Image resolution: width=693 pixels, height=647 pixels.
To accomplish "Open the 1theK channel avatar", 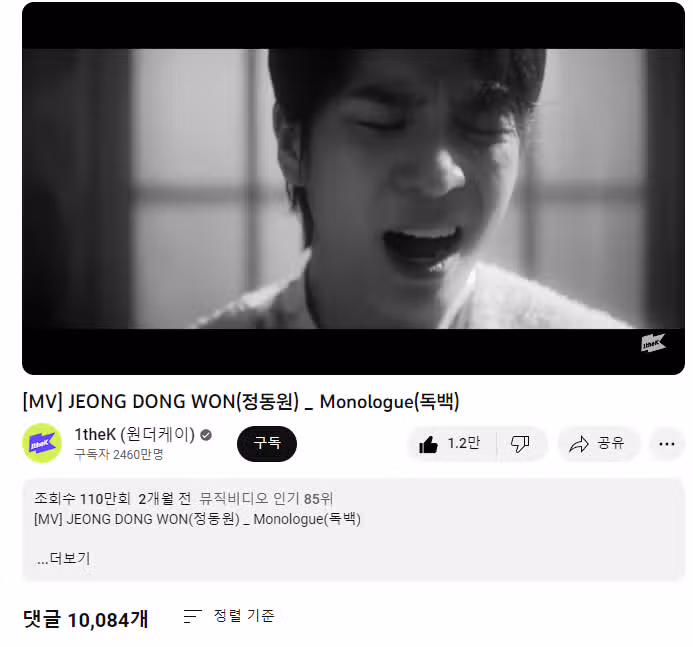I will click(x=42, y=443).
